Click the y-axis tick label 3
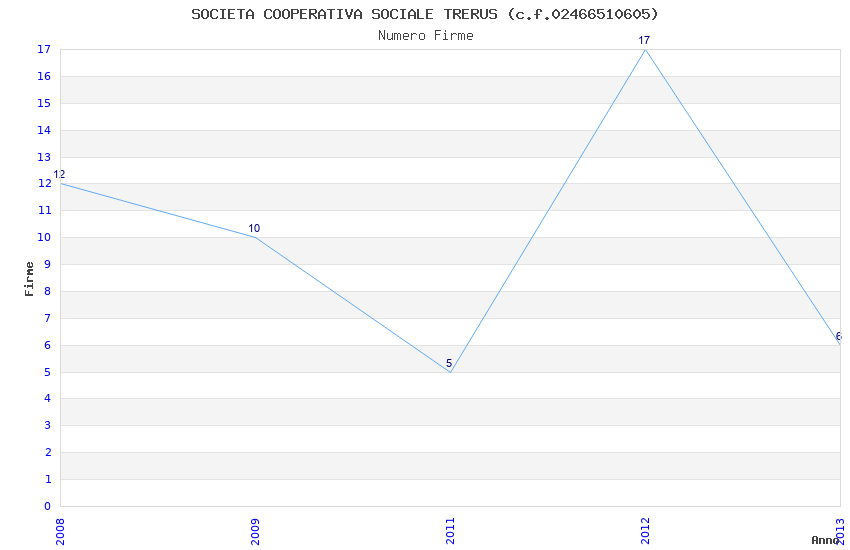Screen dimensions: 850x550 [x=48, y=425]
